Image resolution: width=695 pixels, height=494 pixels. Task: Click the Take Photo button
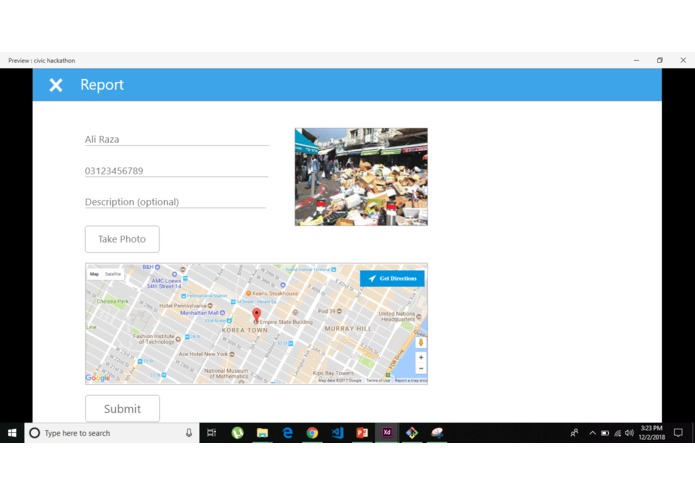(122, 239)
